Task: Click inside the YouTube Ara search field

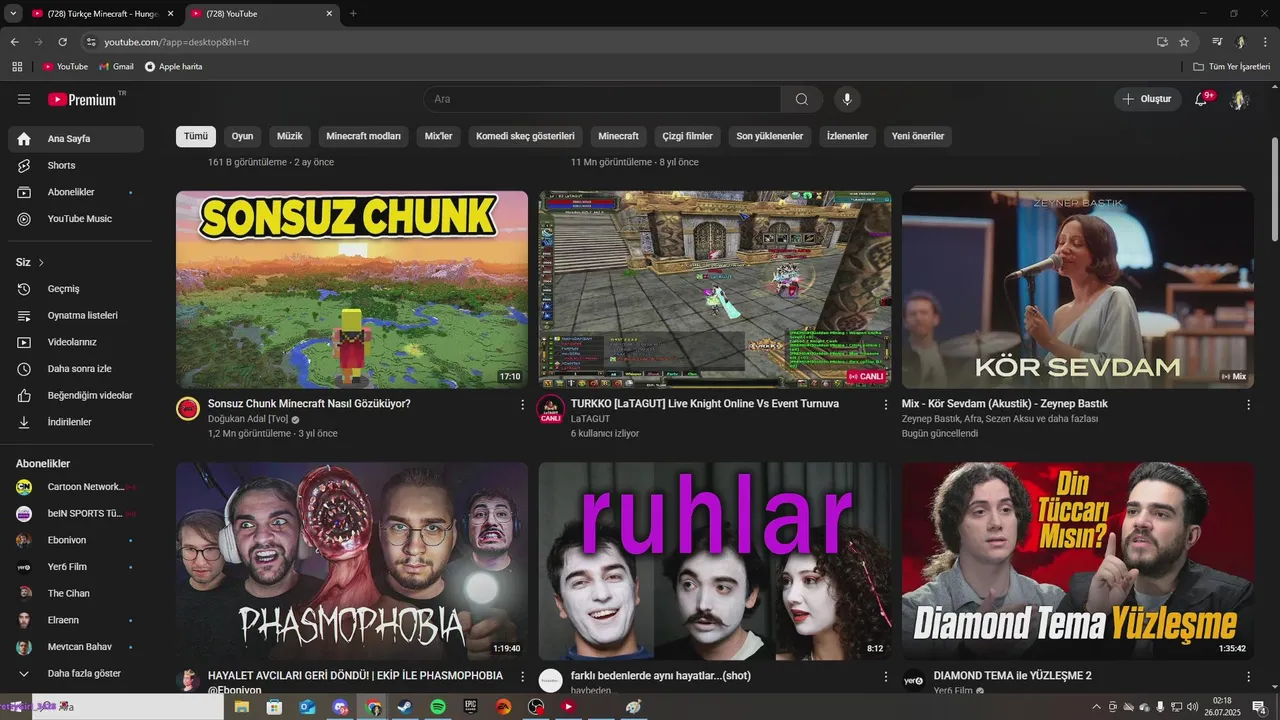Action: (602, 99)
